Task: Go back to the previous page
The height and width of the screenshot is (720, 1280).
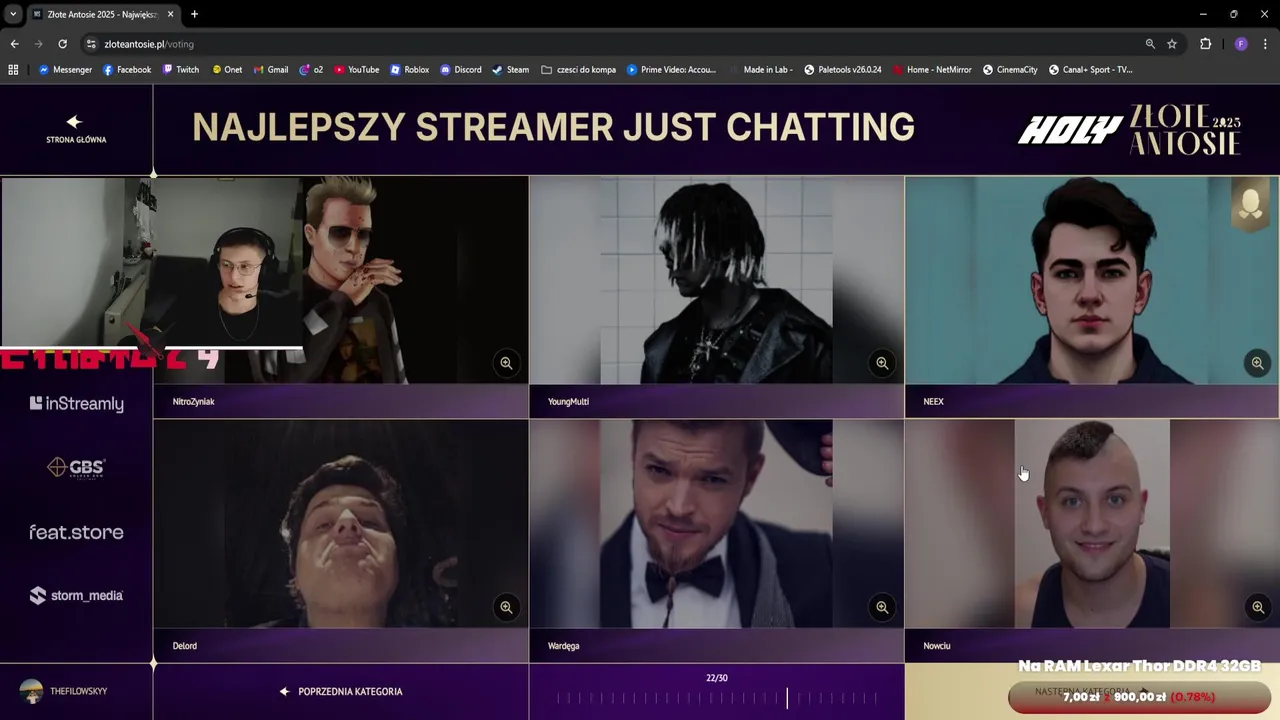Action: tap(14, 44)
